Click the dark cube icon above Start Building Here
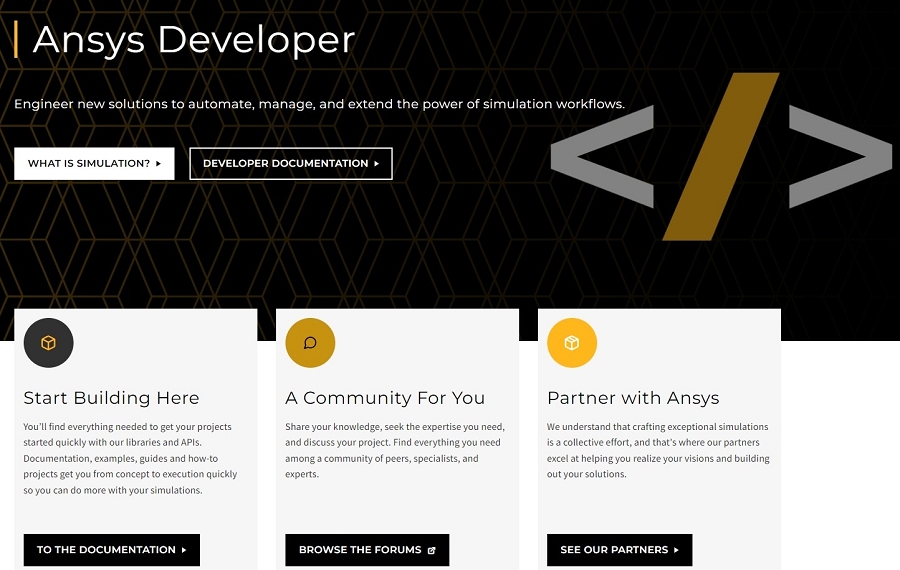 pyautogui.click(x=48, y=343)
